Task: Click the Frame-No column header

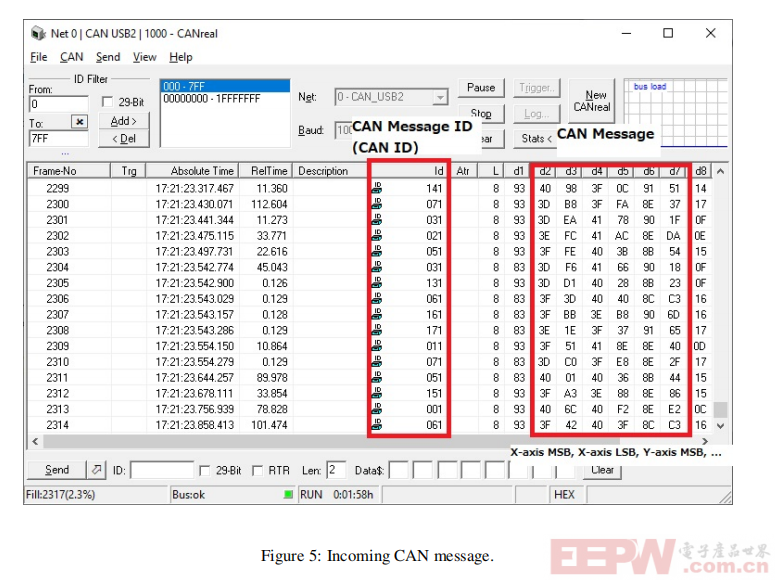Action: (x=68, y=171)
